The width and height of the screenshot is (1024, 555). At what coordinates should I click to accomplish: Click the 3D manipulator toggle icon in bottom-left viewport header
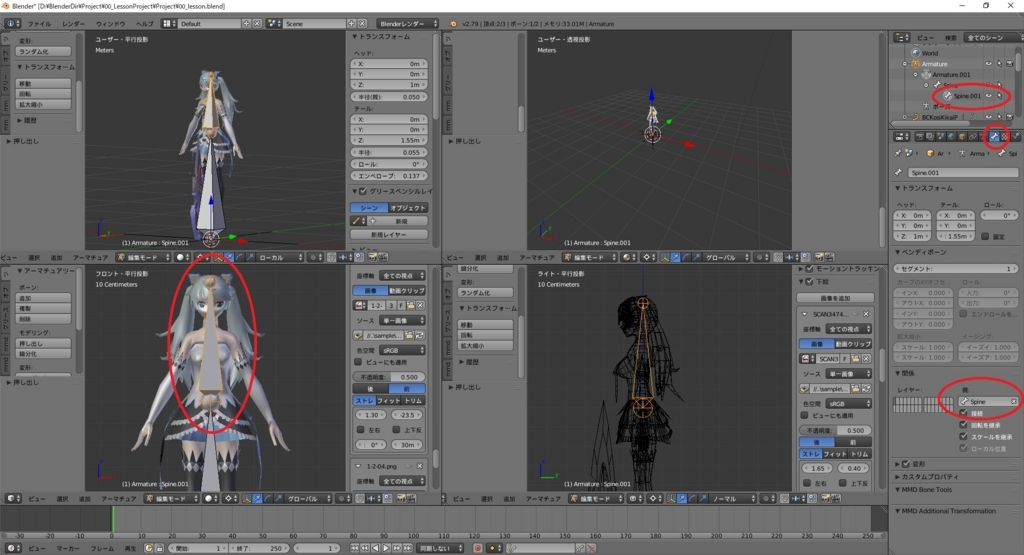pos(246,498)
